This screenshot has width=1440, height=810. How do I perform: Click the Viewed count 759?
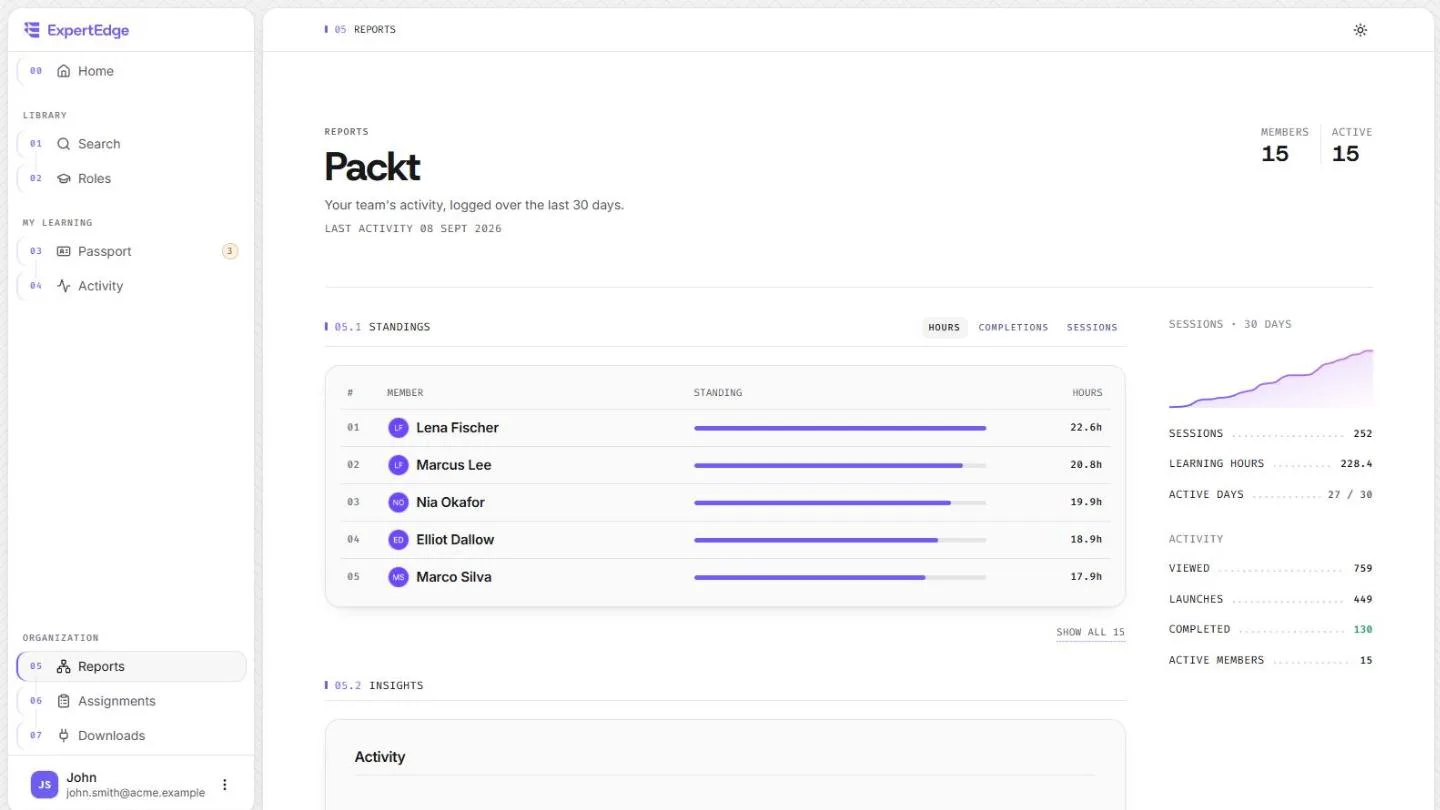click(1363, 569)
